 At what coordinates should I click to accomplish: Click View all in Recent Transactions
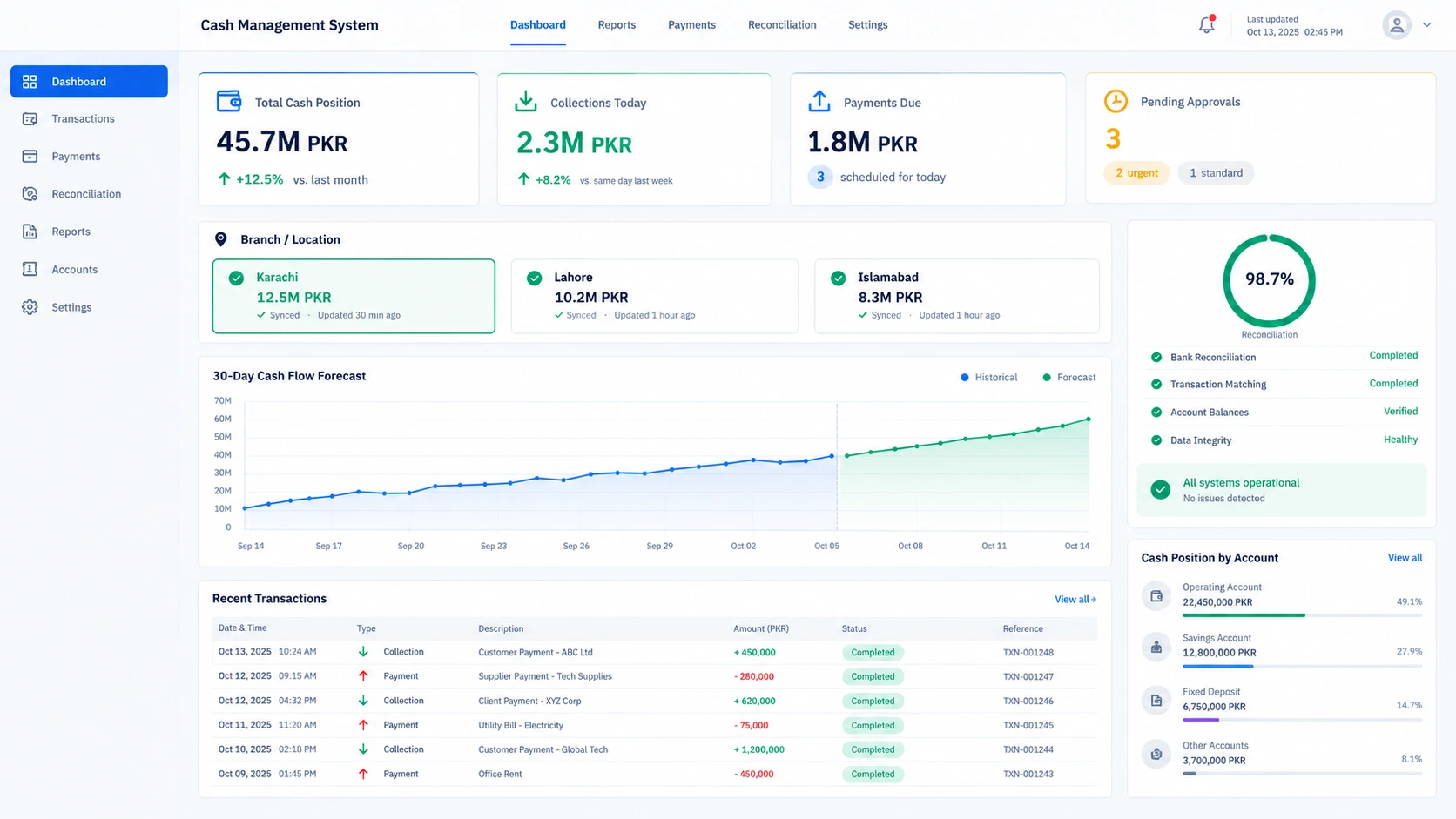point(1075,600)
